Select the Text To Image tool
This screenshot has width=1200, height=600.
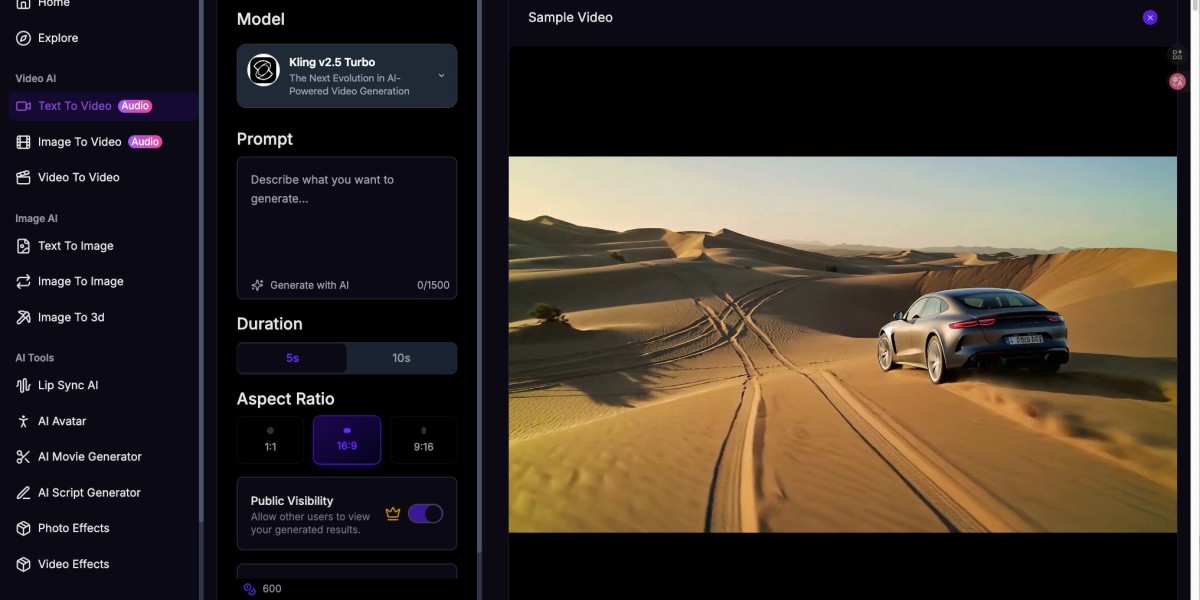click(74, 245)
